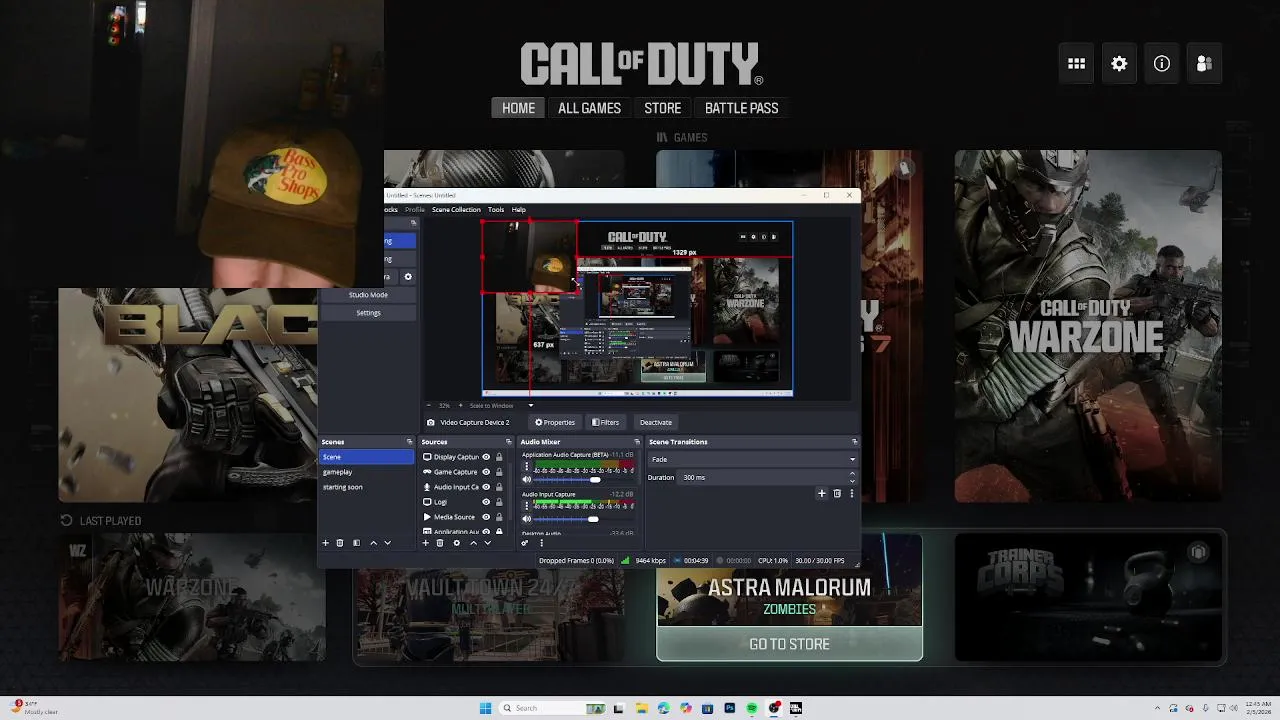Open scene filters icon in Scenes panel
Screen dimensions: 1280x720
[x=356, y=543]
